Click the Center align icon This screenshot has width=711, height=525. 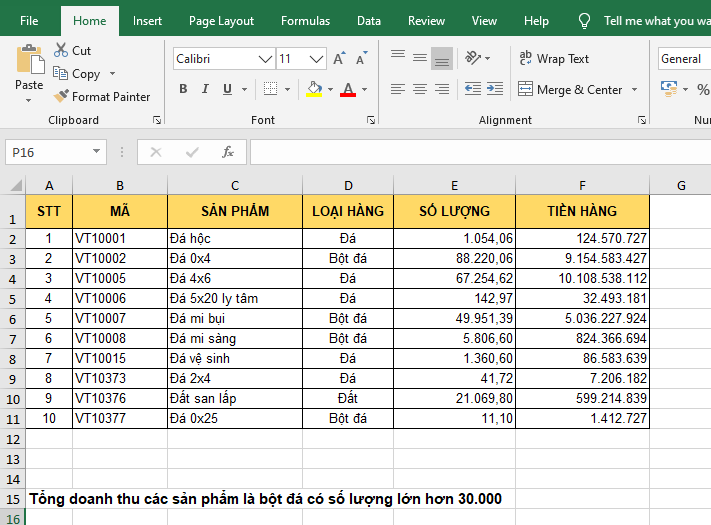[420, 89]
